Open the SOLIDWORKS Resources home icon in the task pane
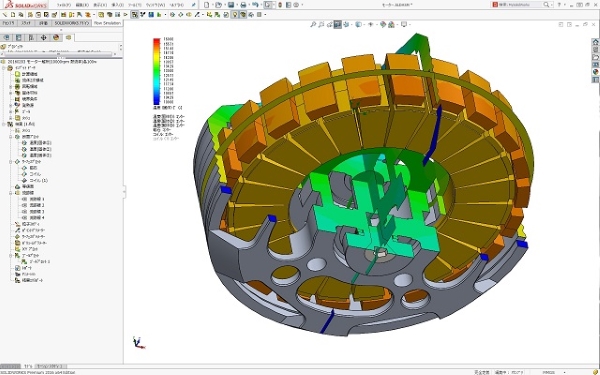The height and width of the screenshot is (375, 600). [595, 42]
